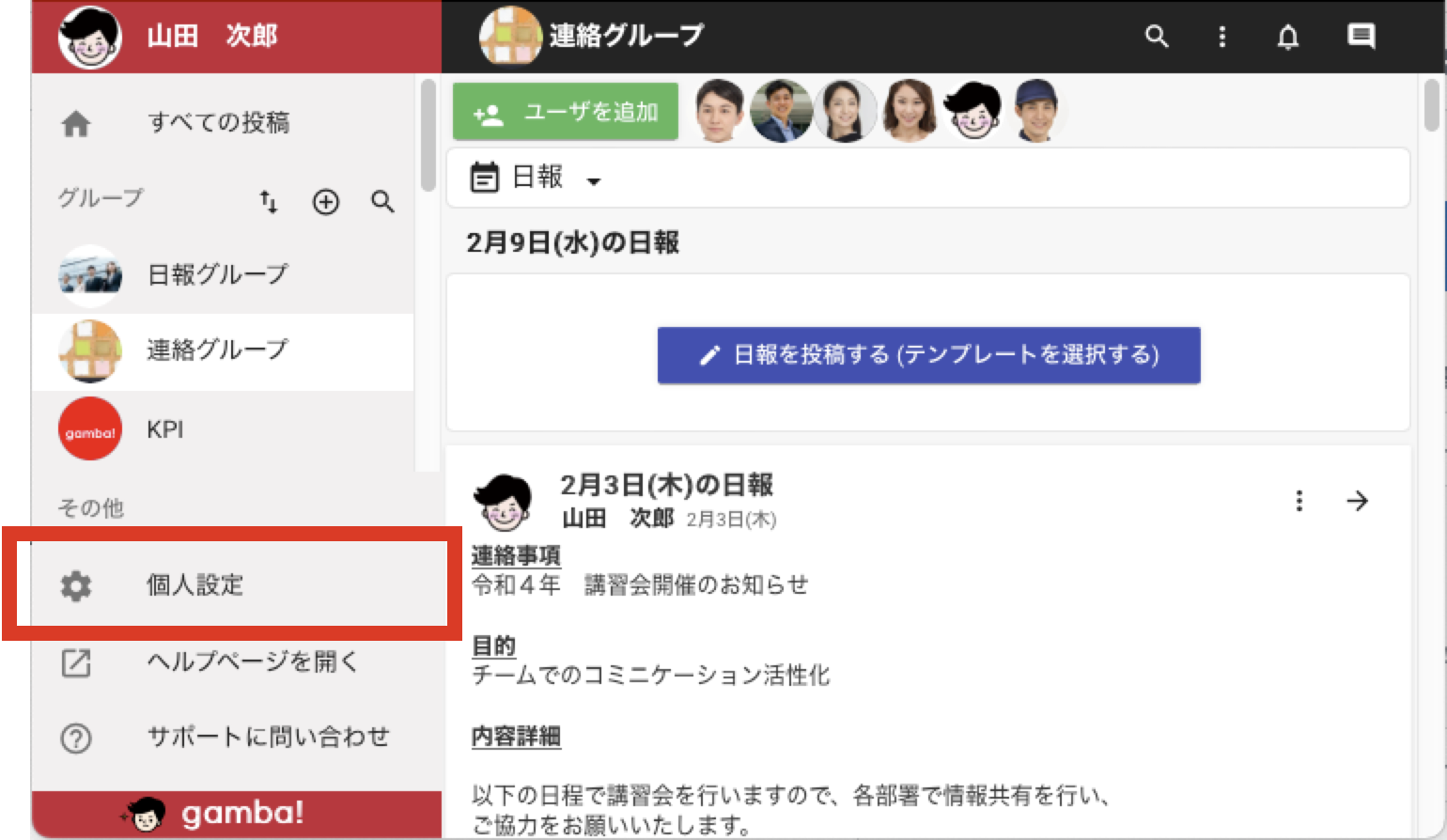Select the KPI group in sidebar
Viewport: 1447px width, 840px height.
(x=223, y=429)
